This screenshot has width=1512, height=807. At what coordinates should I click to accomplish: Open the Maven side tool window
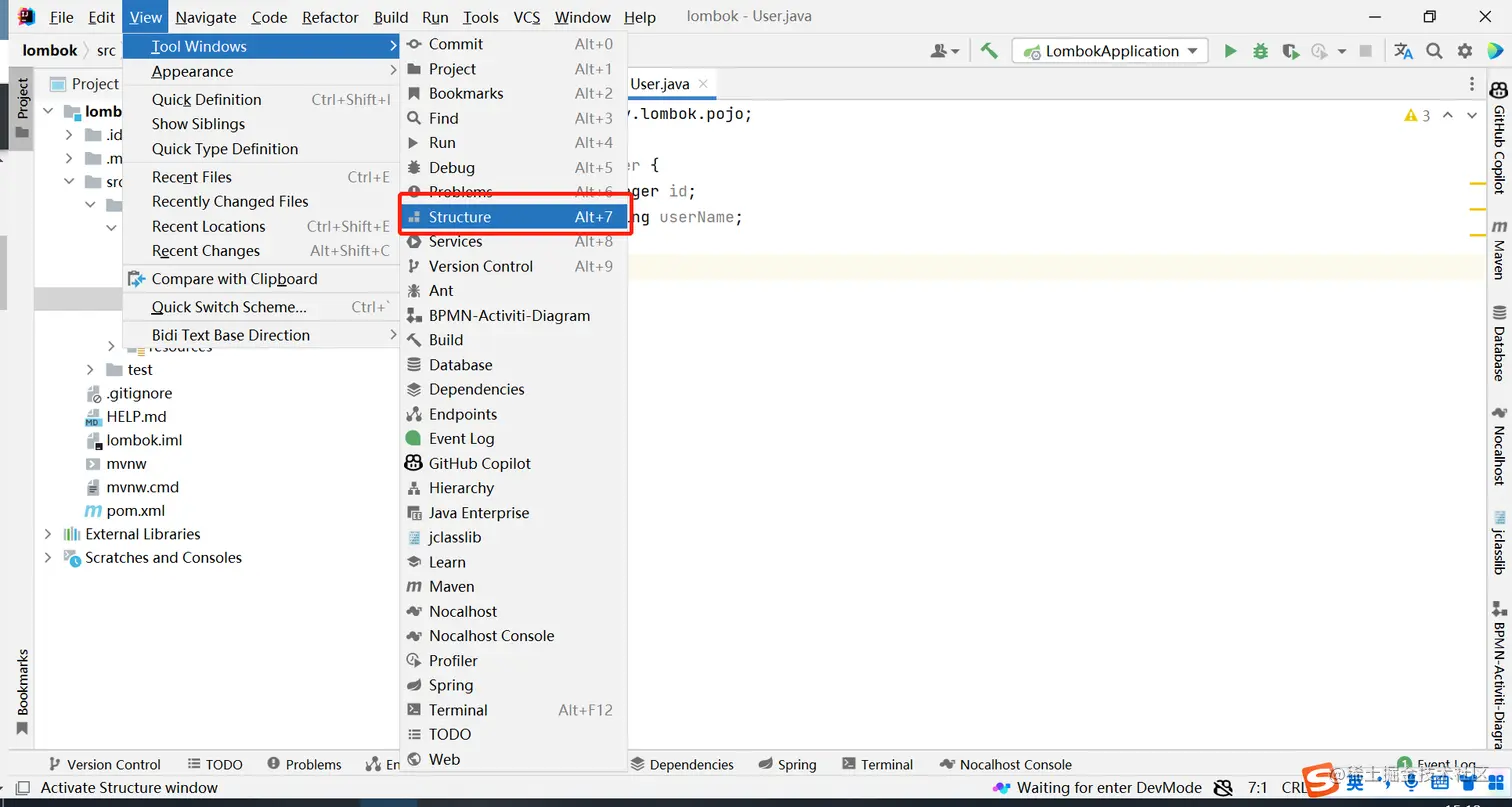point(1499,250)
